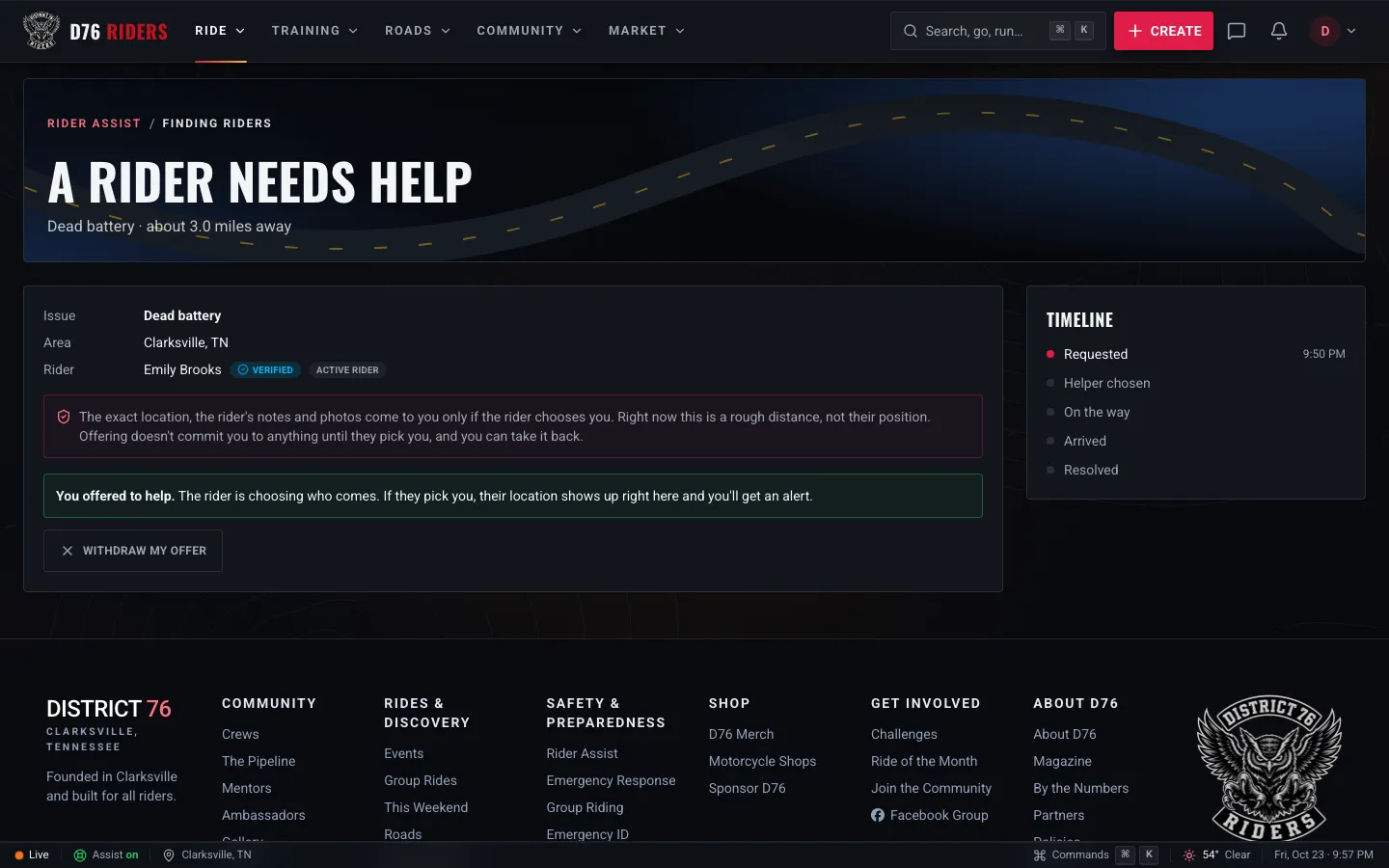Click the shield icon in privacy notice
Viewport: 1389px width, 868px height.
[x=64, y=417]
